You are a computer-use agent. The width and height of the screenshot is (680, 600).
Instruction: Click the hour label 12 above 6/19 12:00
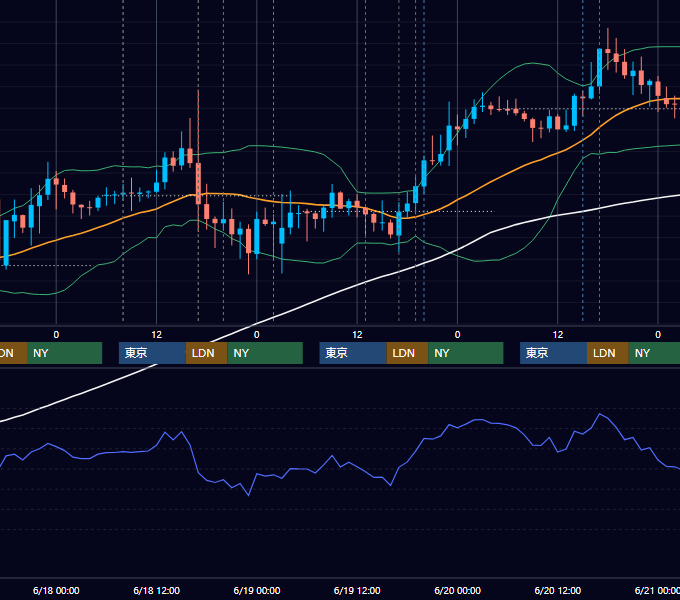pos(357,335)
